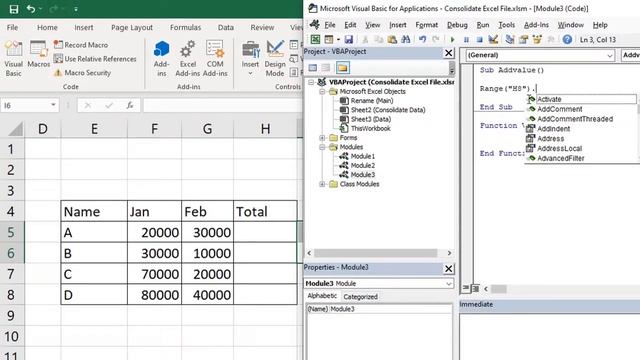Image resolution: width=640 pixels, height=360 pixels.
Task: Open the Excel File tab
Action: click(x=12, y=27)
